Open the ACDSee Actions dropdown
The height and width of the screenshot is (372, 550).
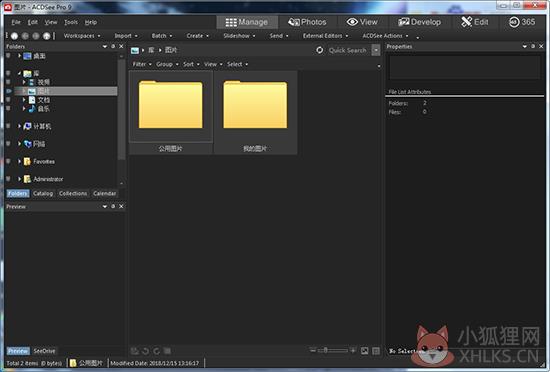[385, 36]
